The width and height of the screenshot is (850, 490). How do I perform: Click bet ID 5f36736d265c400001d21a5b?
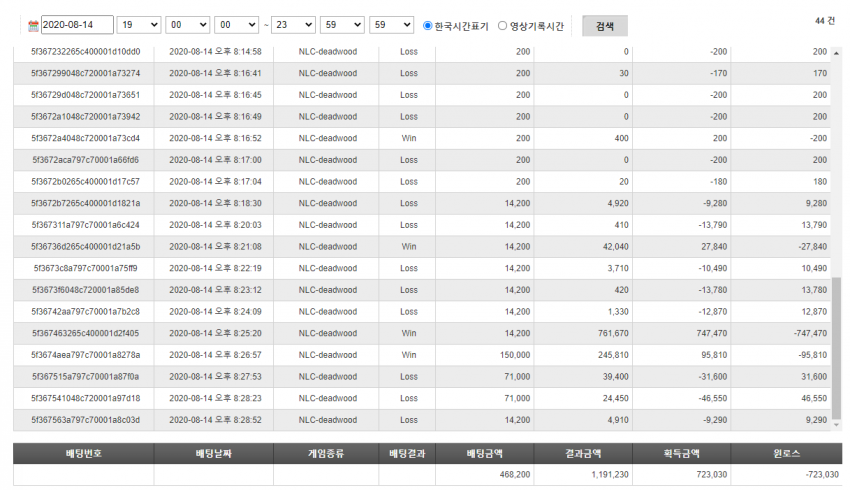click(86, 247)
